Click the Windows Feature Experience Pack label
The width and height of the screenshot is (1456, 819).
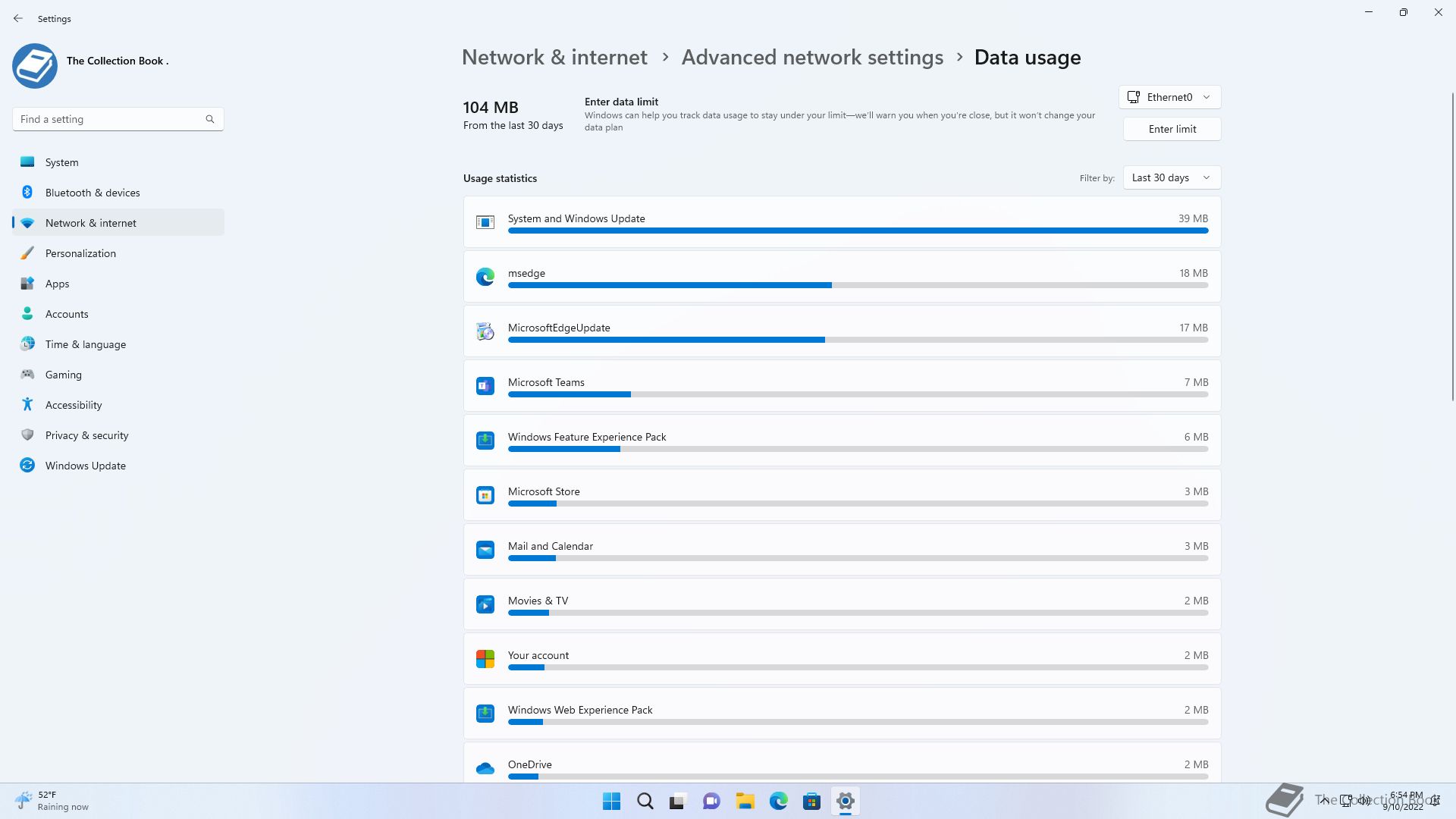pos(587,437)
